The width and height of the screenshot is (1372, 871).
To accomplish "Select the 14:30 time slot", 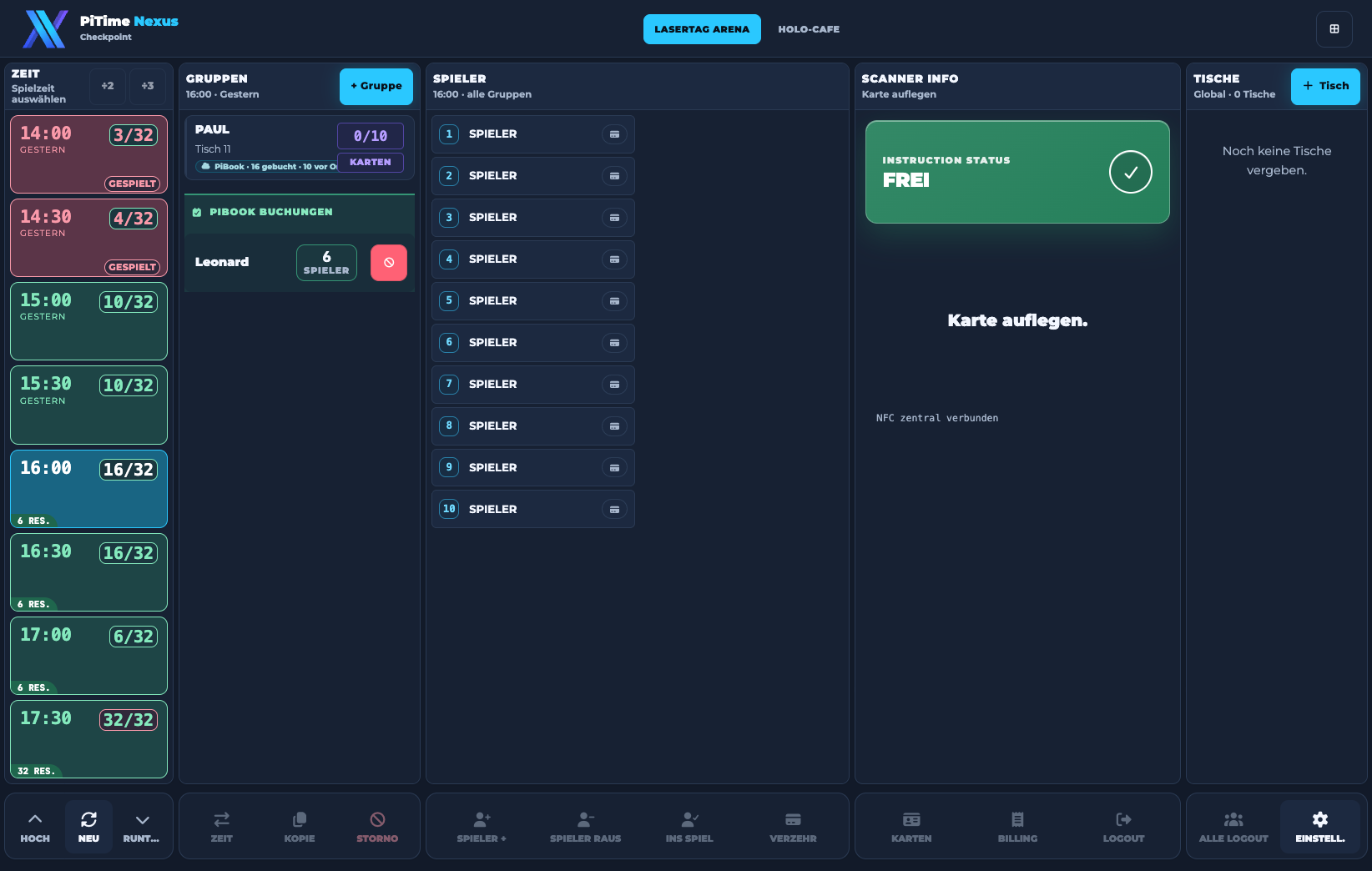I will [88, 238].
